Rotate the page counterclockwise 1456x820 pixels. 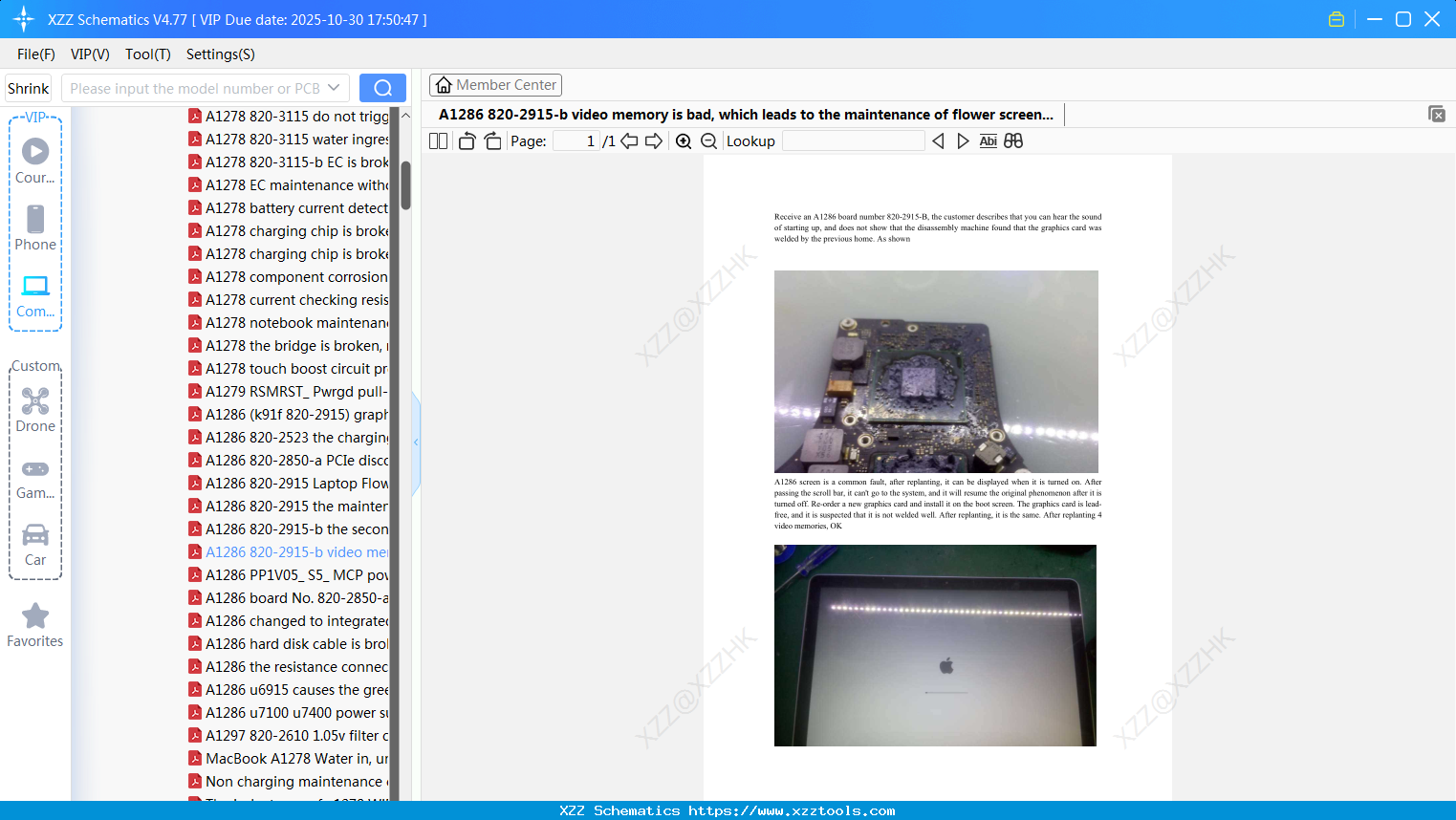coord(467,141)
